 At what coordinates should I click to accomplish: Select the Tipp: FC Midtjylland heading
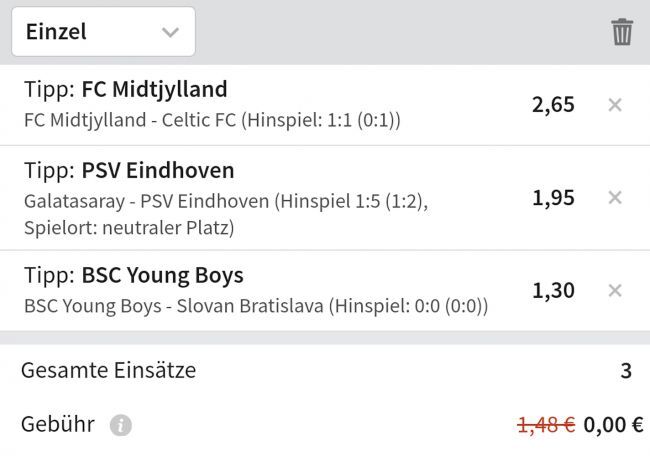[x=125, y=89]
